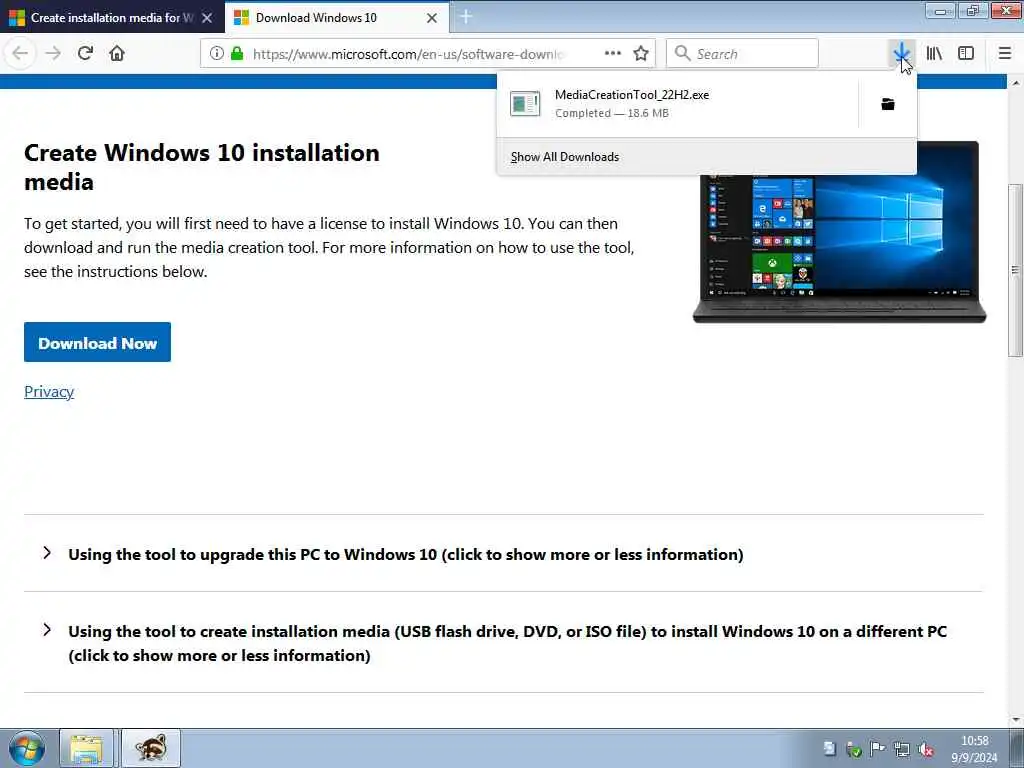Open containing folder for MediaCreationTool download
The width and height of the screenshot is (1024, 768).
(888, 104)
